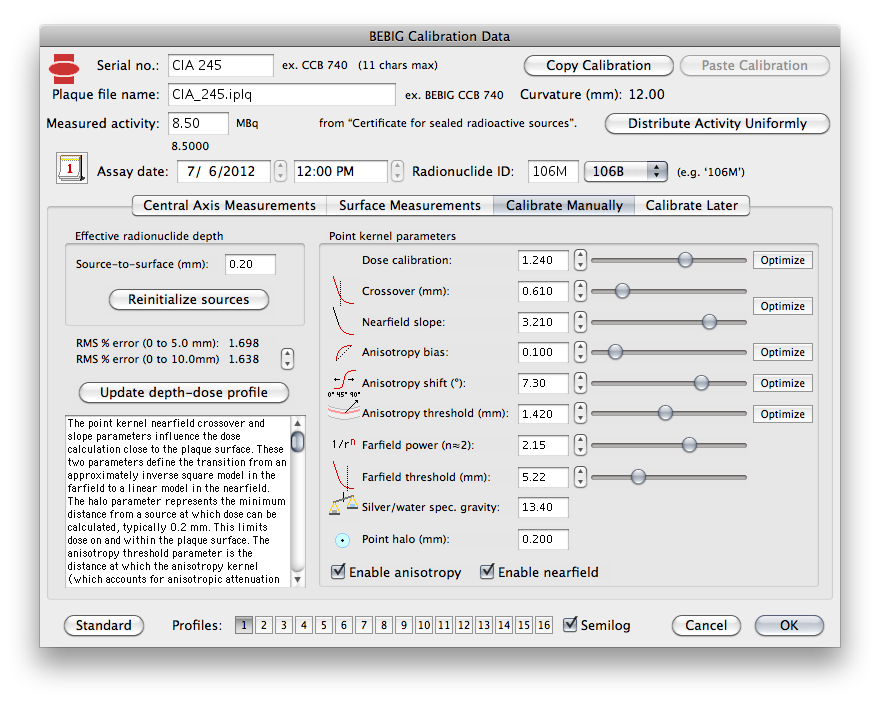Viewport: 880px width, 702px height.
Task: Select the Calibrate Manually tab
Action: click(x=564, y=205)
